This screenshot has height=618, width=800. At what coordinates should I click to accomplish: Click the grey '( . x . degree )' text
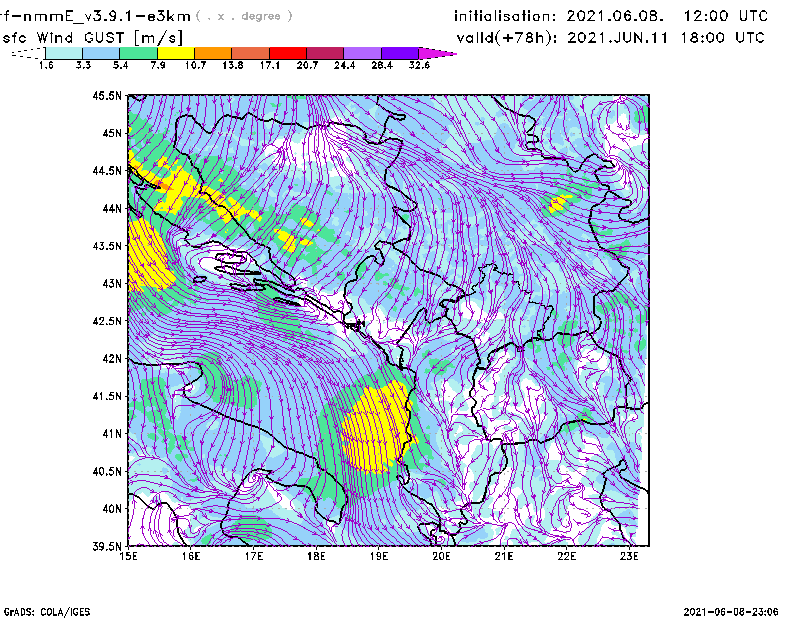click(244, 16)
